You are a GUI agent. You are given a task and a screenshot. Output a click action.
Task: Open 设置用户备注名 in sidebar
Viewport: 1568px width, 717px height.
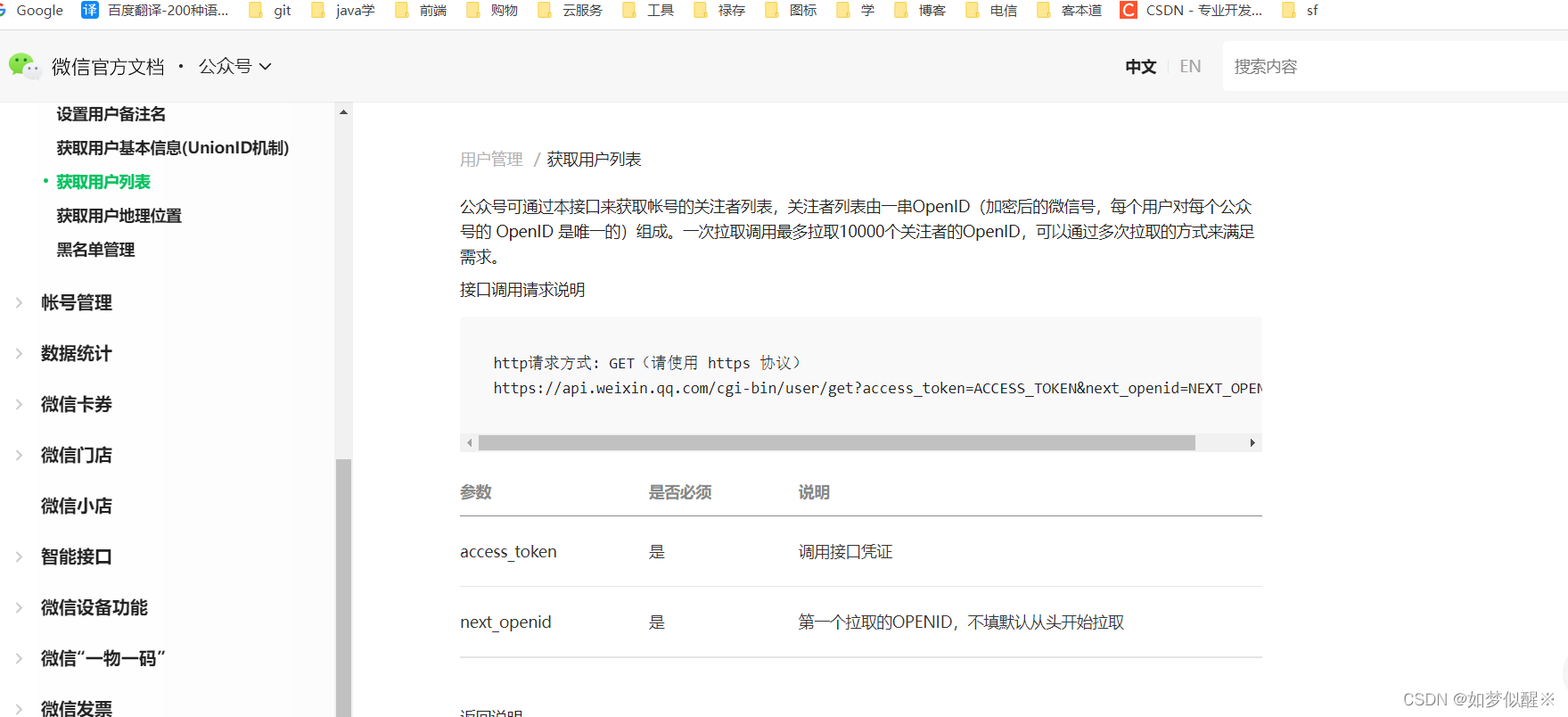tap(111, 114)
